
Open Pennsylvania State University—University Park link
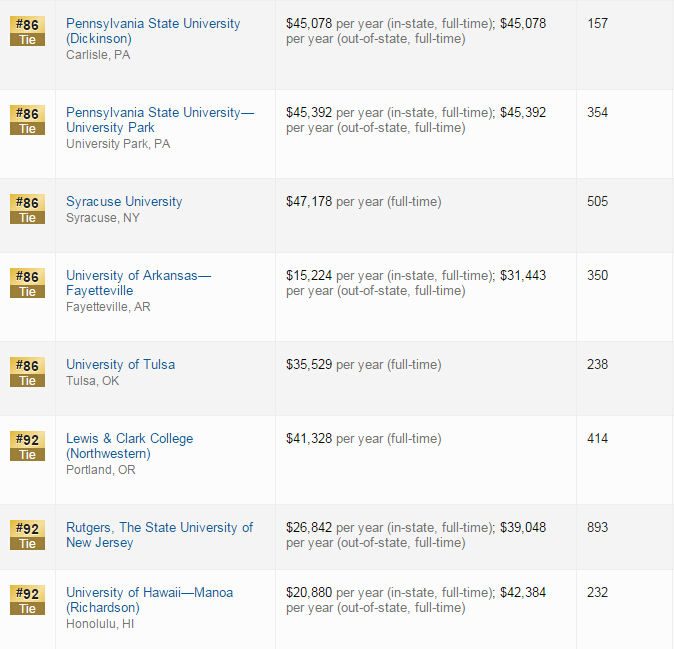click(x=160, y=120)
